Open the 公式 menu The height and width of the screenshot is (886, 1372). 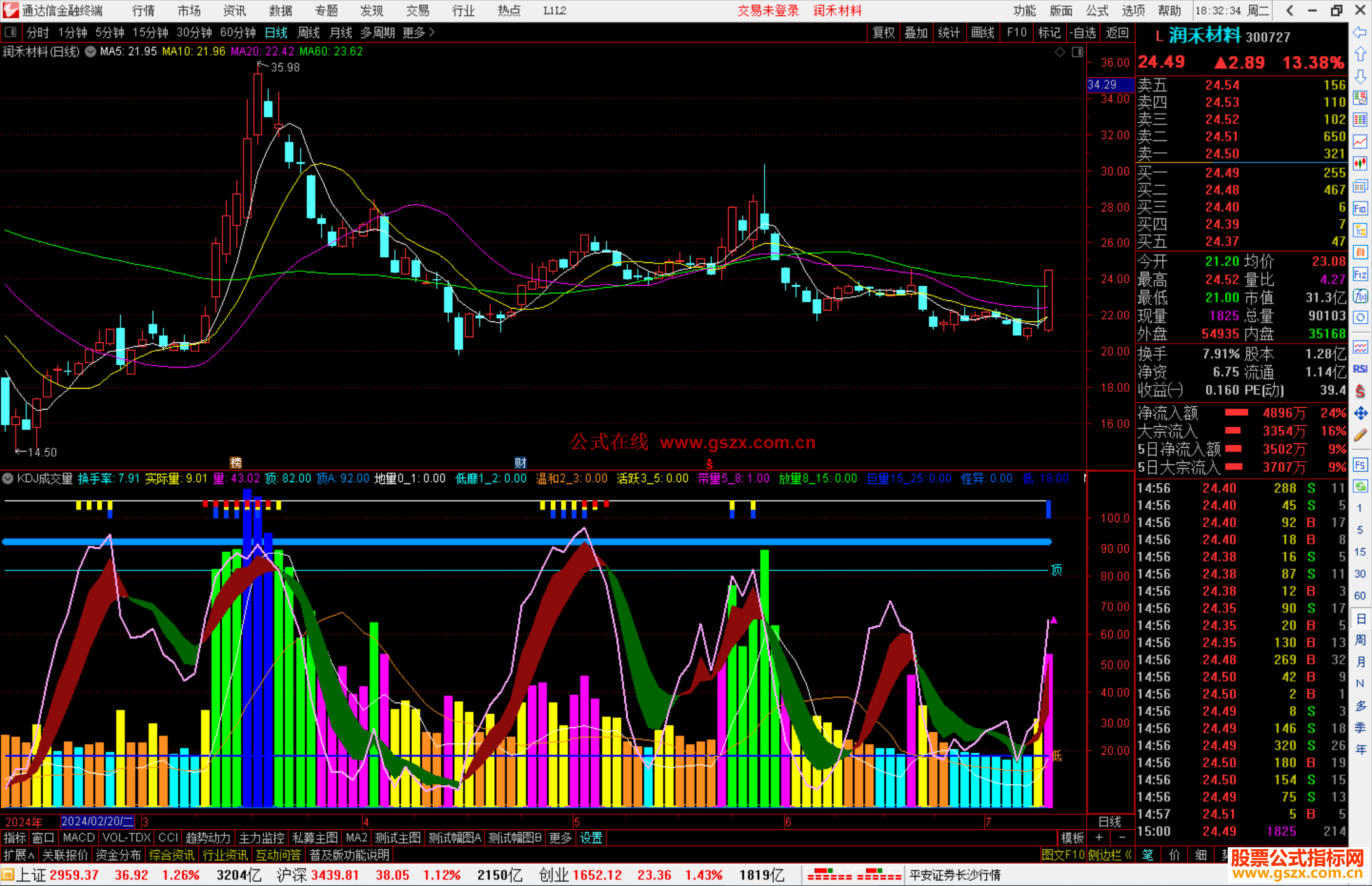coord(1097,11)
